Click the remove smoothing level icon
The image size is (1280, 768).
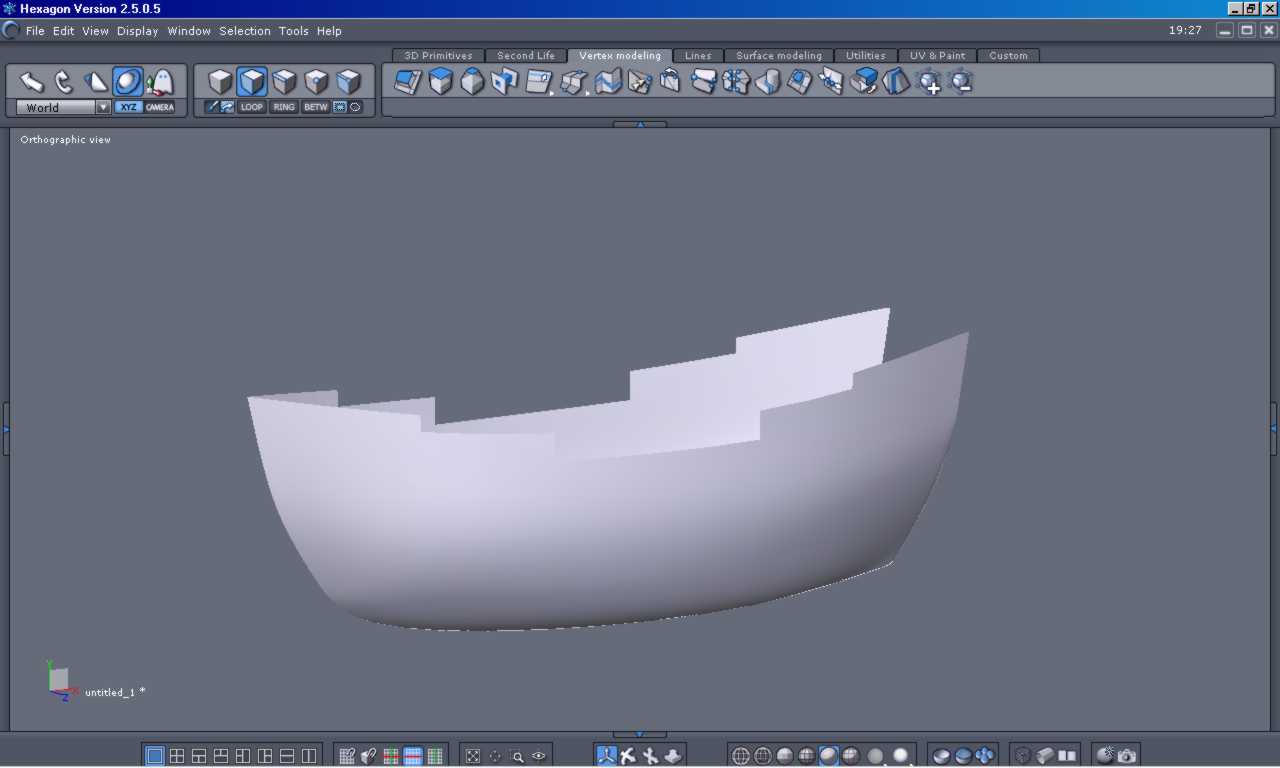tap(961, 82)
